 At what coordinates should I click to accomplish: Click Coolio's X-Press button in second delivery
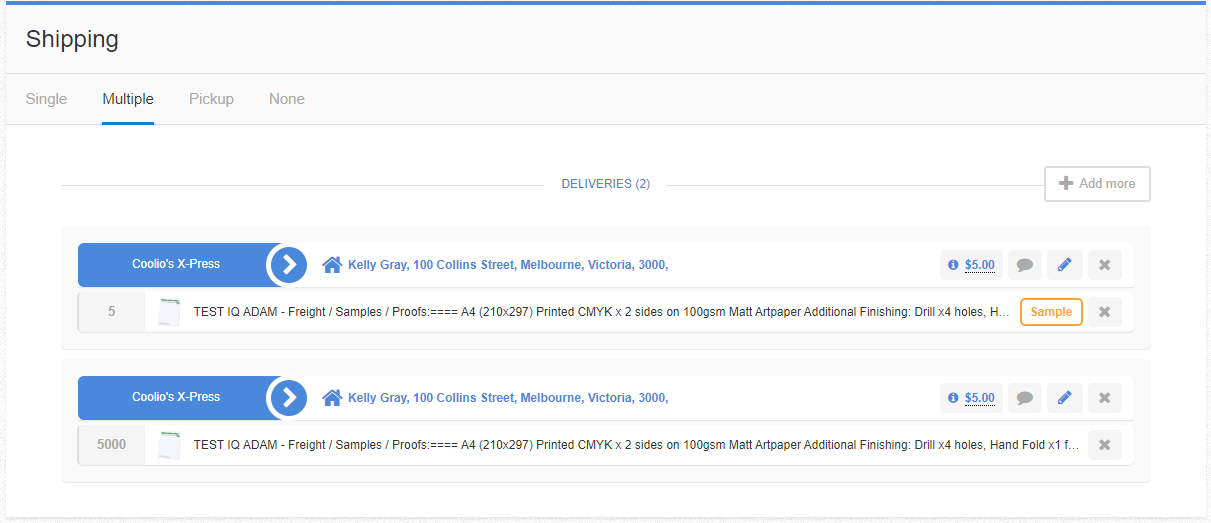176,398
